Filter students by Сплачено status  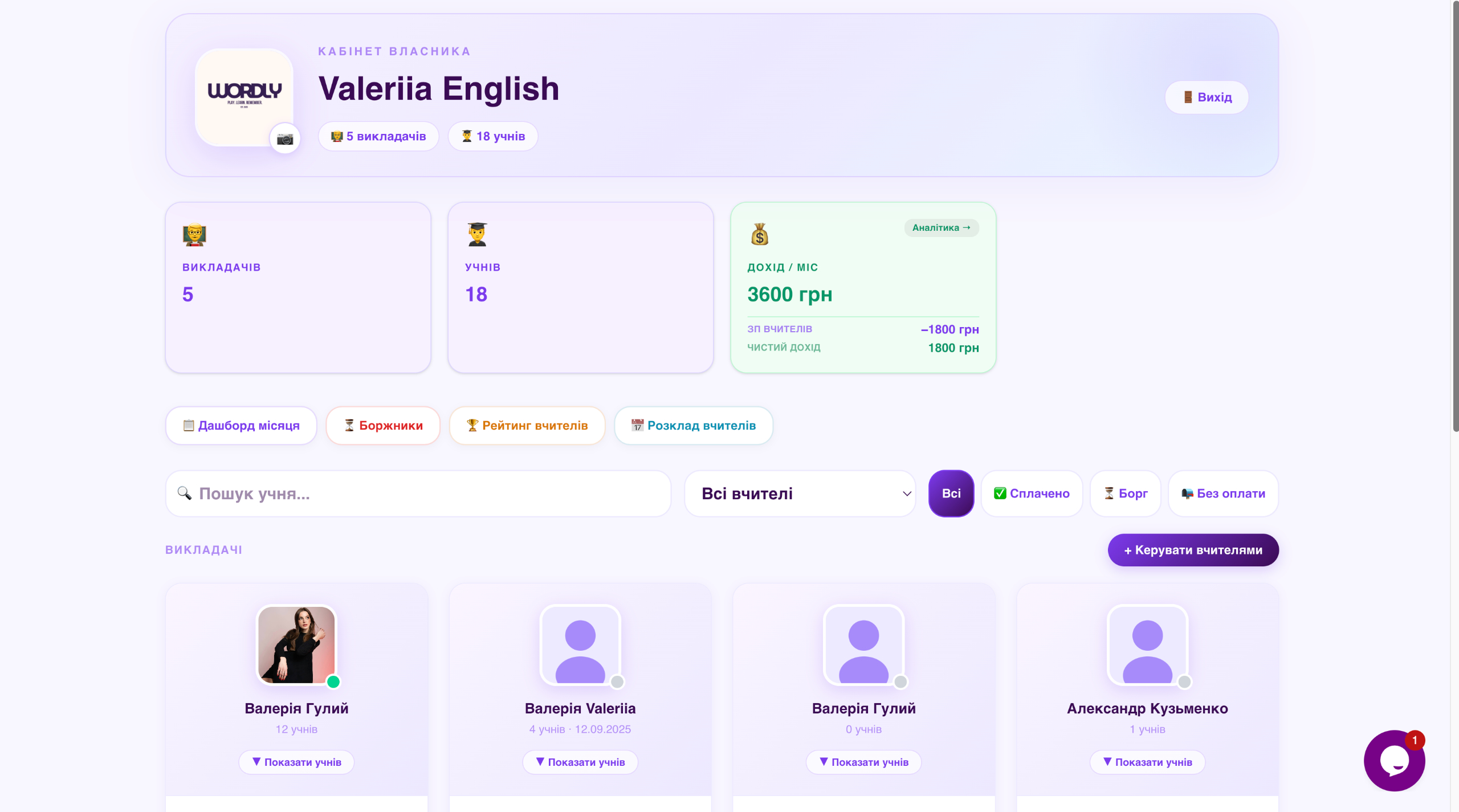pyautogui.click(x=1032, y=493)
